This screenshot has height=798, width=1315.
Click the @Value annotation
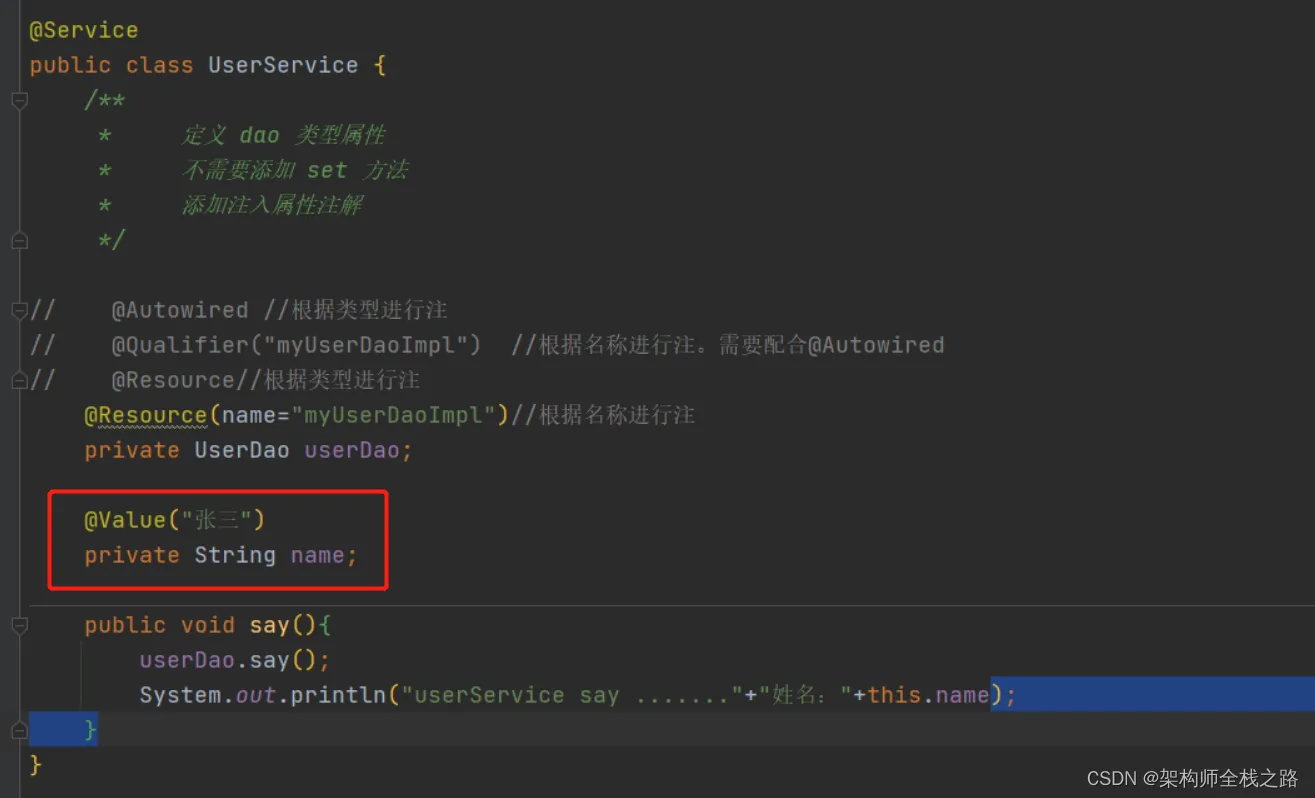[x=125, y=520]
